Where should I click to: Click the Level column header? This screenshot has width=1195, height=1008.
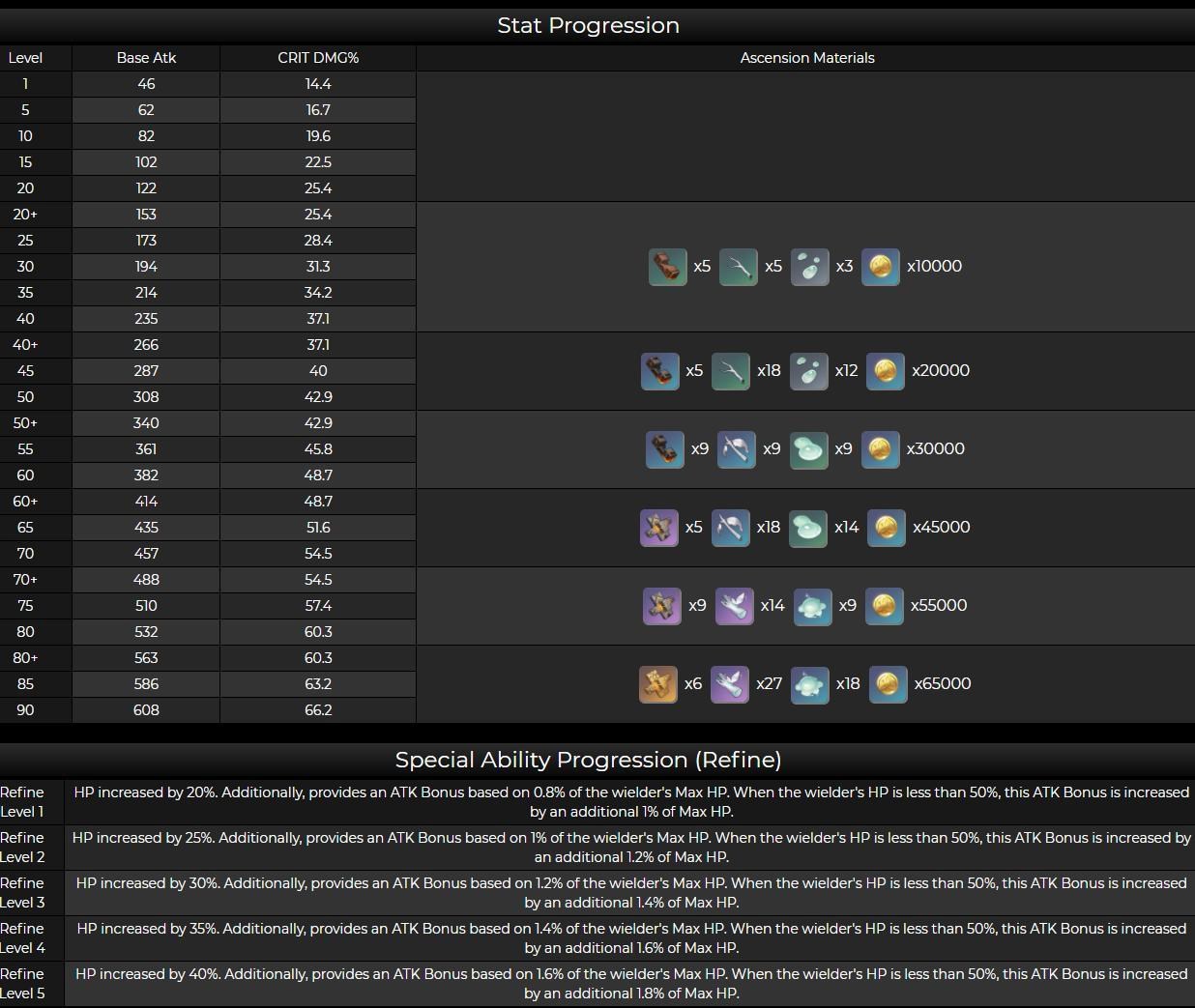[25, 58]
